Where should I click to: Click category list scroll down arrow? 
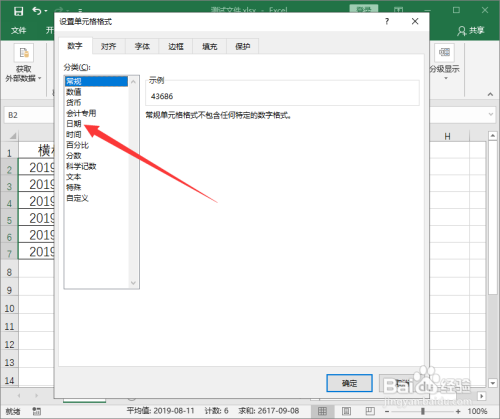[x=133, y=283]
